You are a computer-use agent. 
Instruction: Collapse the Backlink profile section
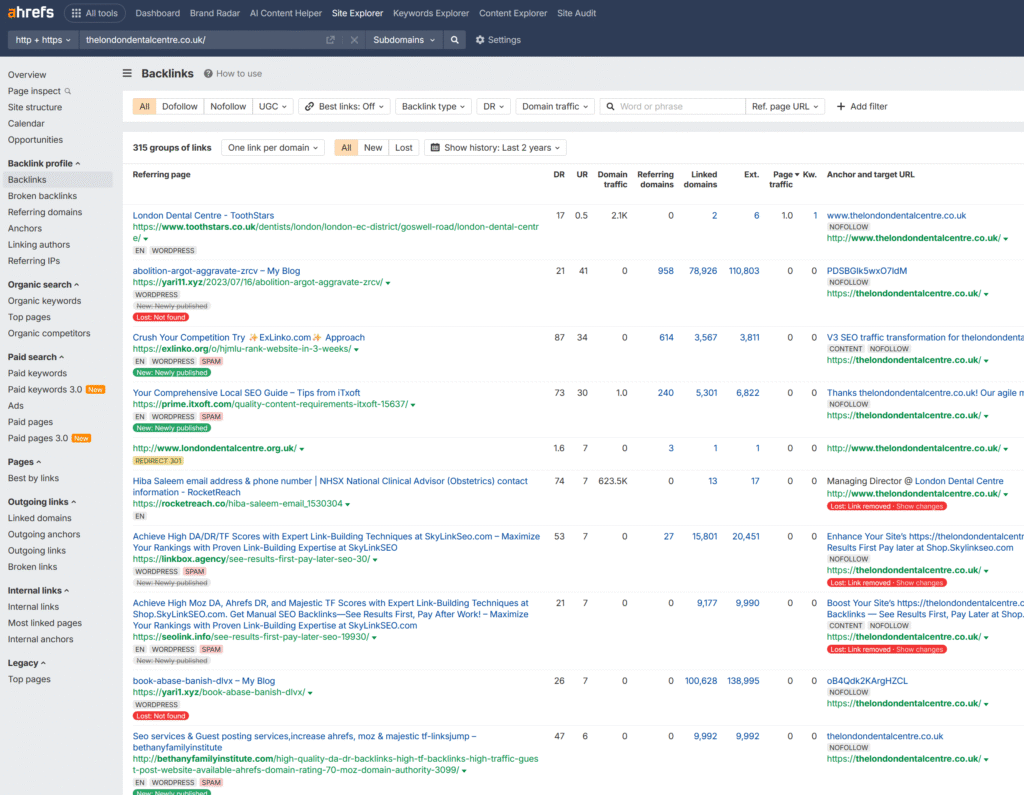point(44,163)
